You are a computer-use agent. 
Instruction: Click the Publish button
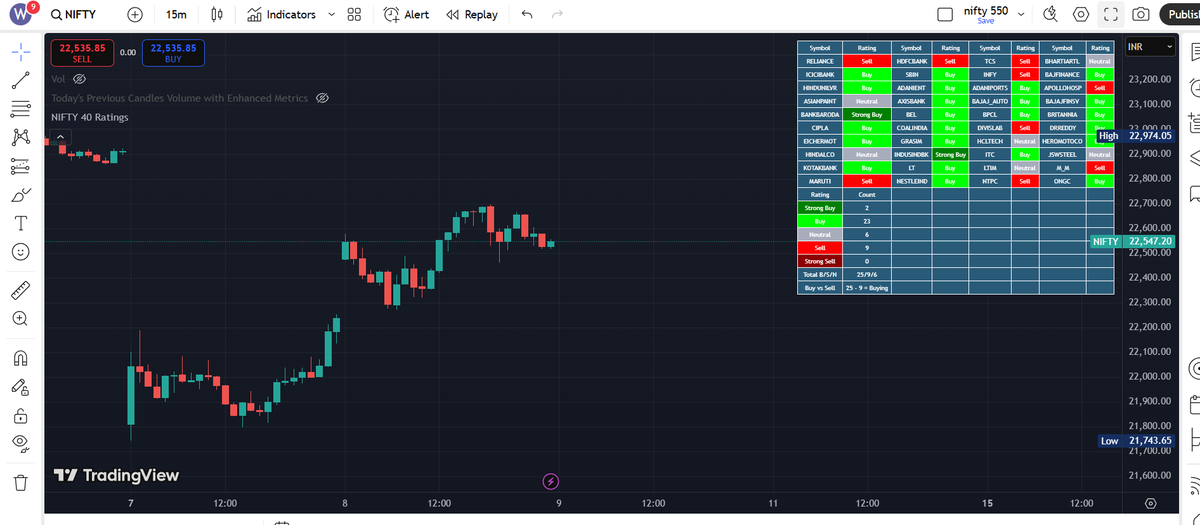(1180, 15)
